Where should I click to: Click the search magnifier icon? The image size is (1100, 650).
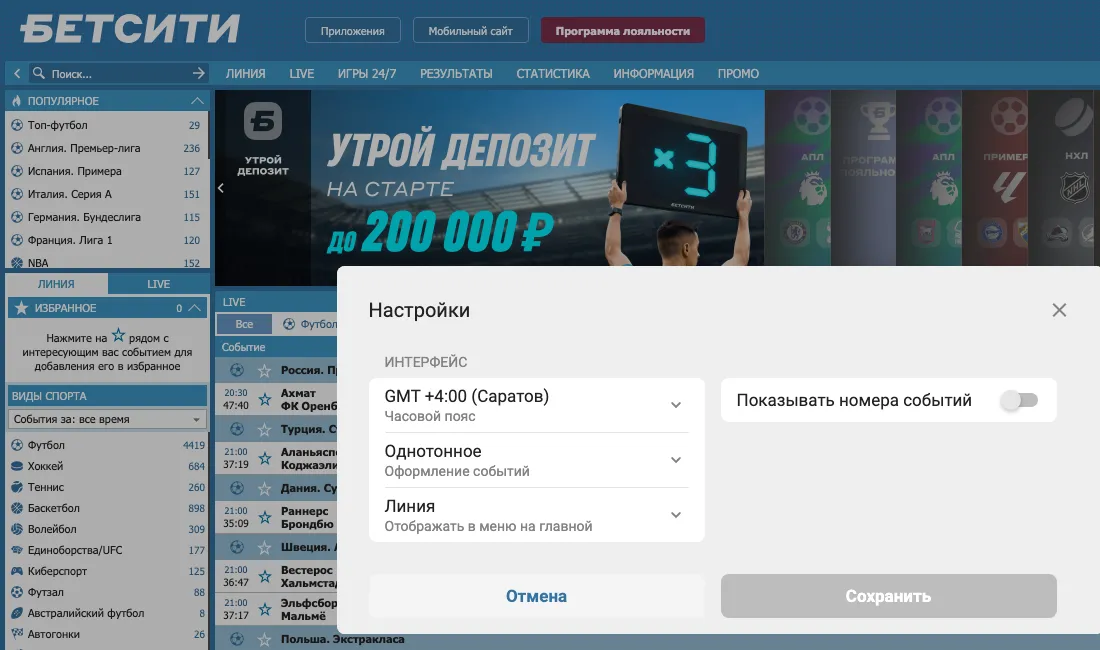[x=39, y=73]
